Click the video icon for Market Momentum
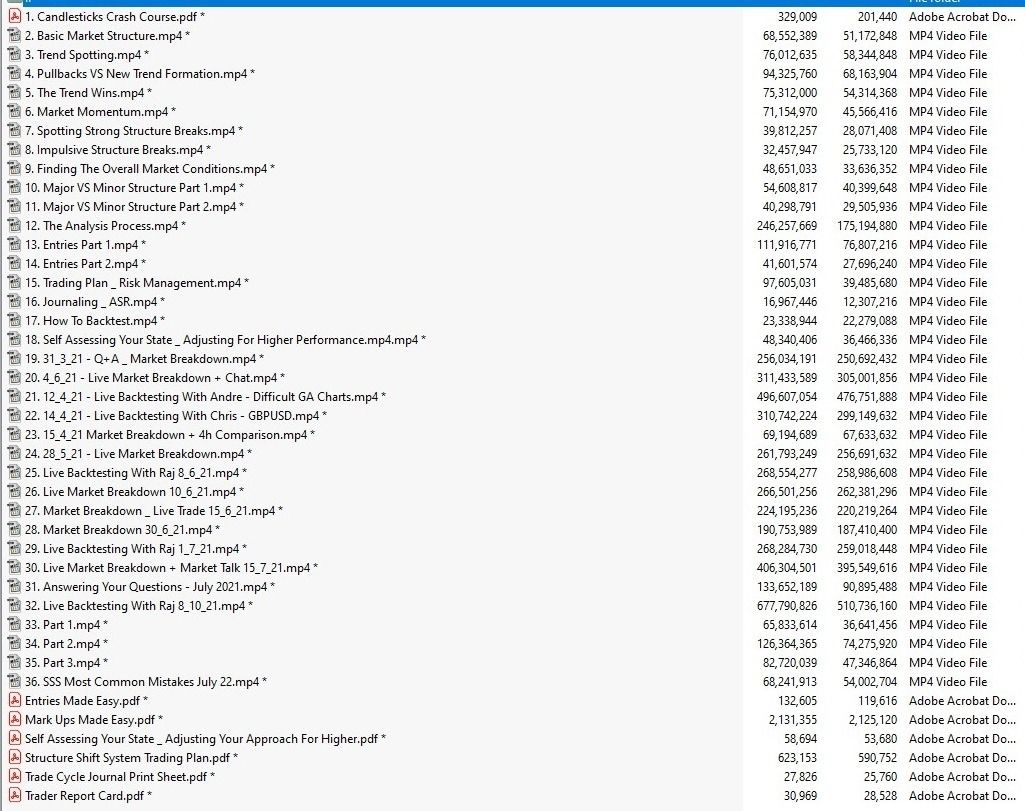The image size is (1025, 811). pyautogui.click(x=14, y=112)
